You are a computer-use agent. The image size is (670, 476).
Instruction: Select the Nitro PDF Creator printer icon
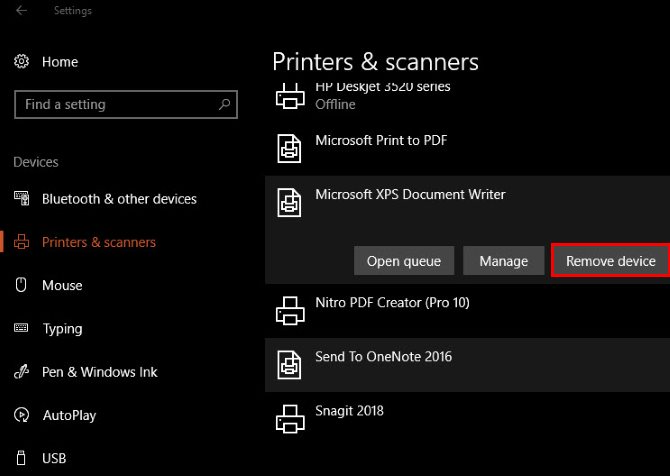coord(290,311)
